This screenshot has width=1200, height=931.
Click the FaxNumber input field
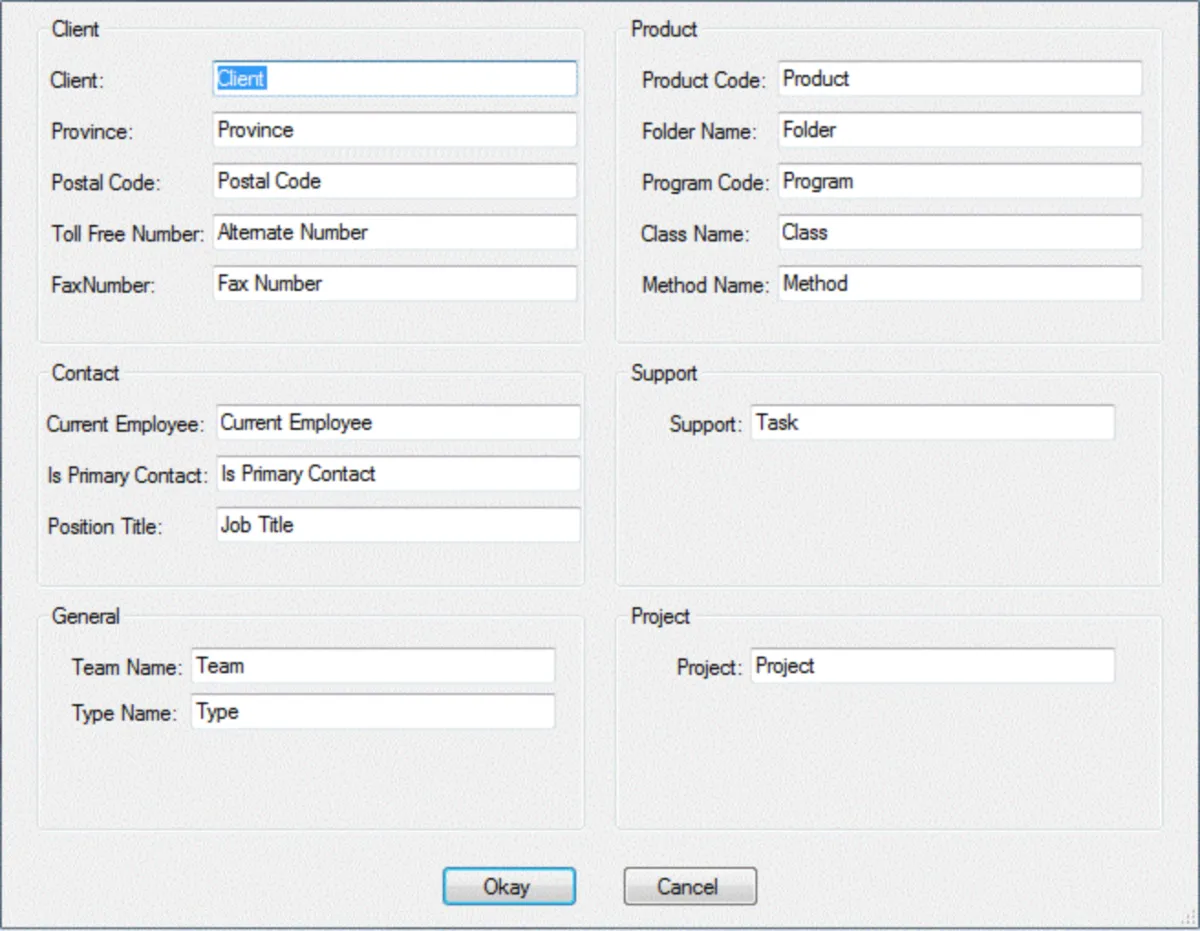click(395, 283)
